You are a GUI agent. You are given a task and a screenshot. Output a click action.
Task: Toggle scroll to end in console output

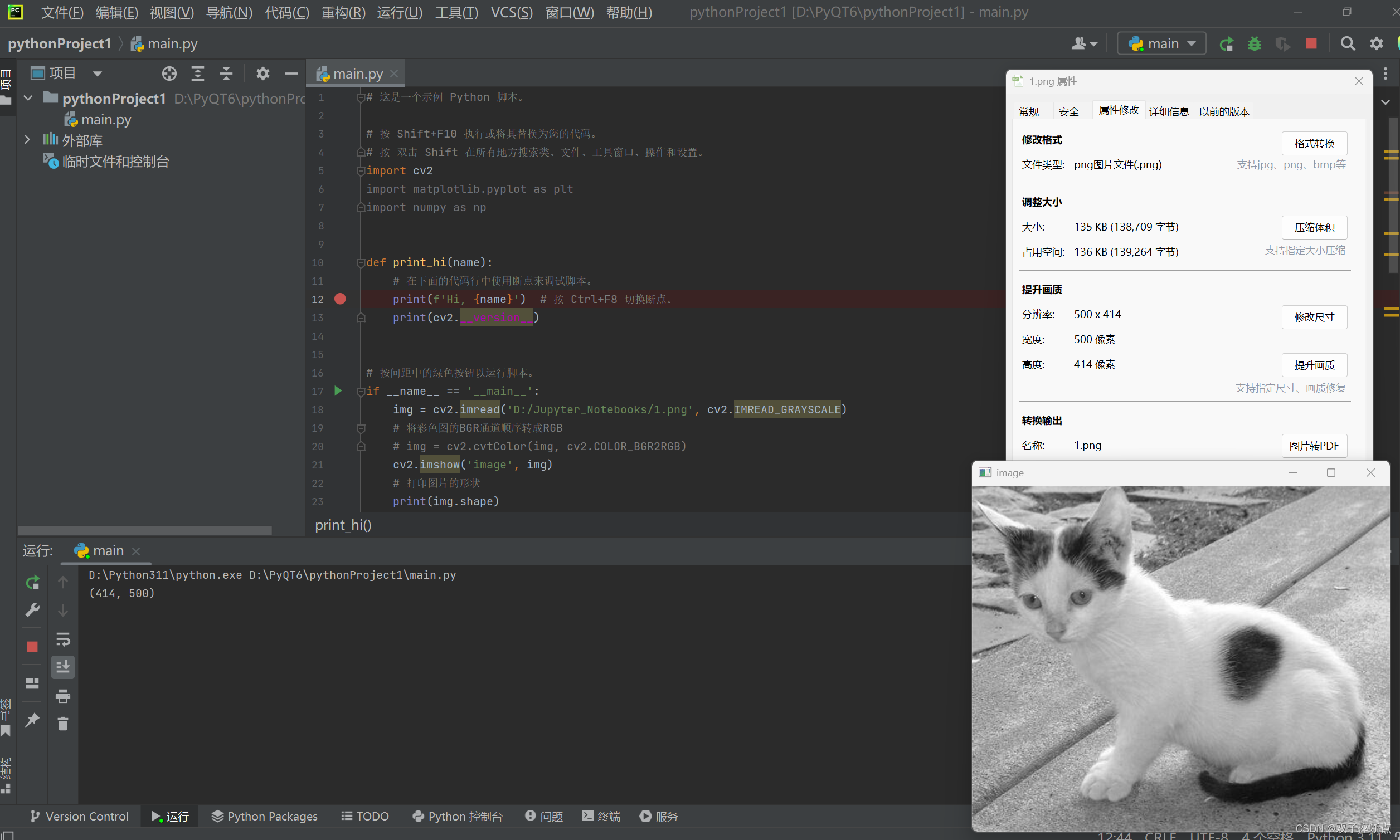pyautogui.click(x=62, y=667)
